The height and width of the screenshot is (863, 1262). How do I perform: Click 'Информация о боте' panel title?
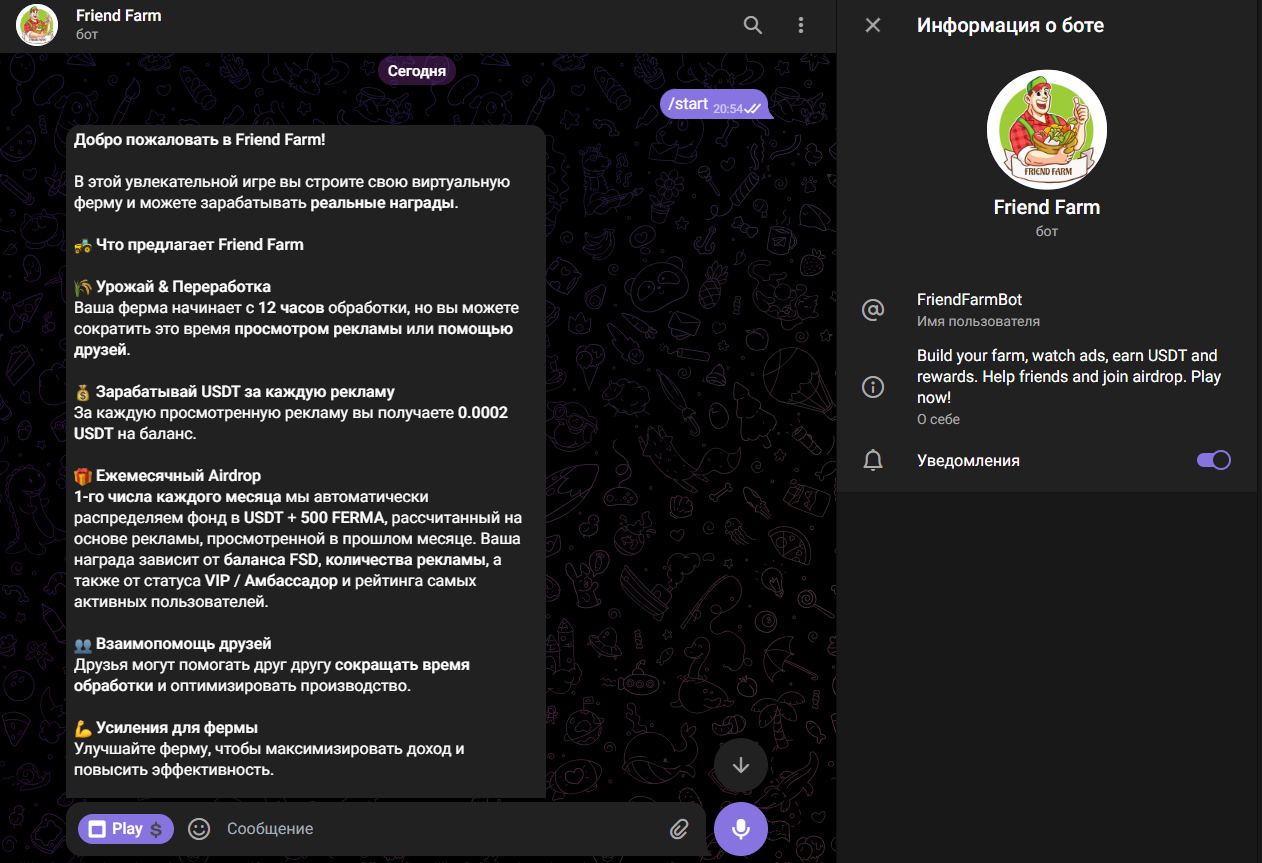tap(1010, 26)
